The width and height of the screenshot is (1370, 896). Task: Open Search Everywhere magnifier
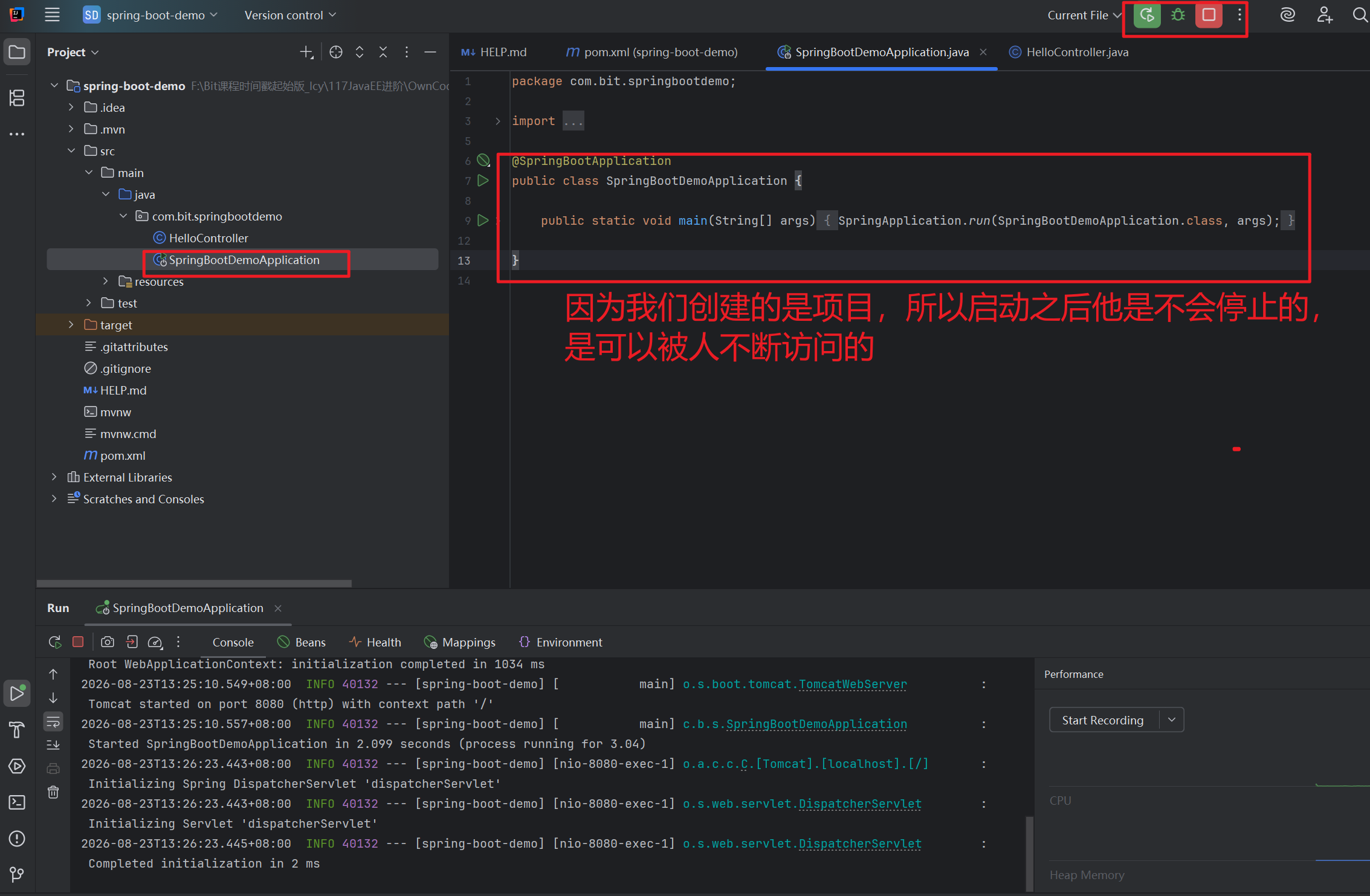1360,15
